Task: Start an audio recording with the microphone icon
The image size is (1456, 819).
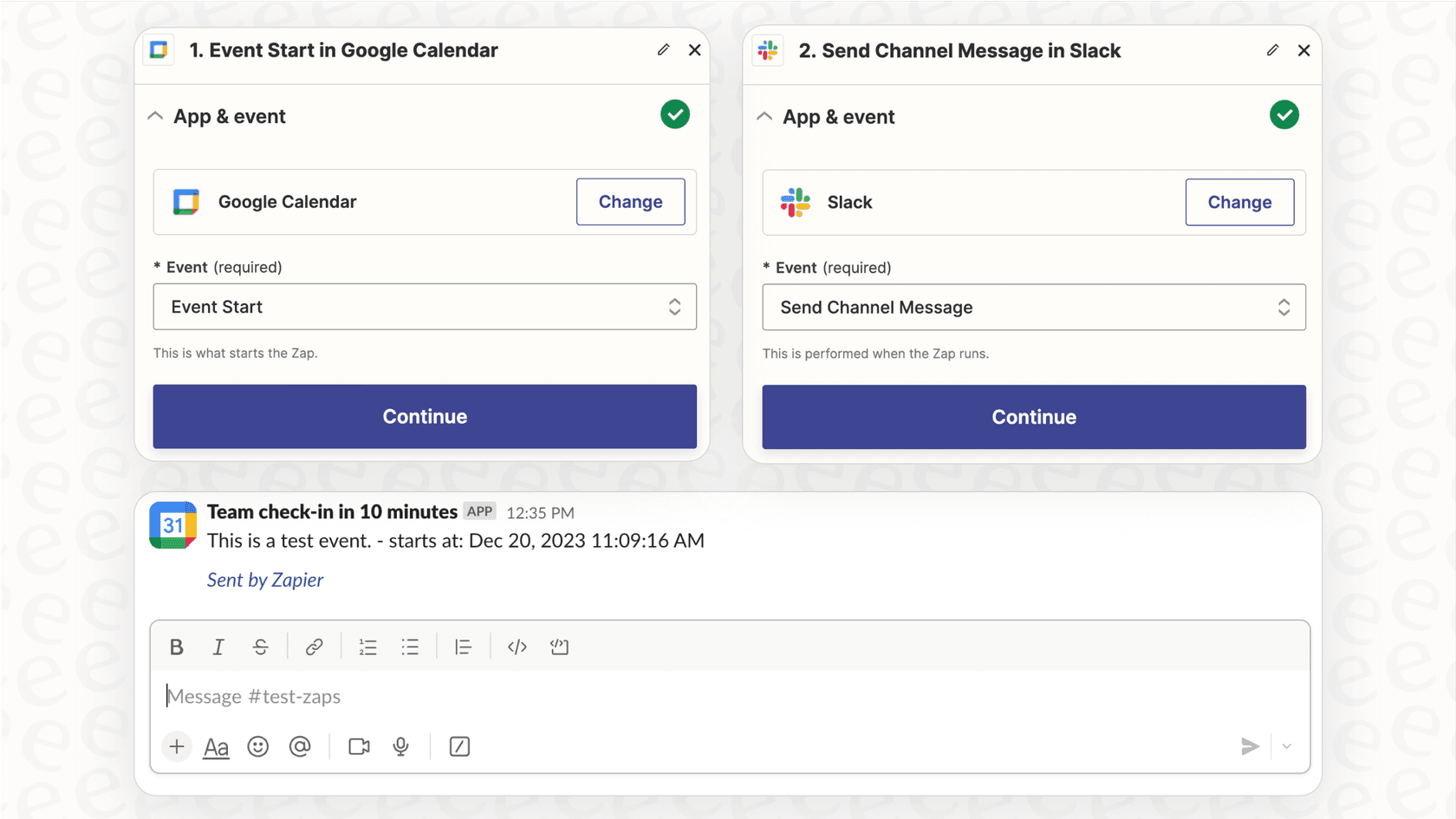Action: (x=400, y=746)
